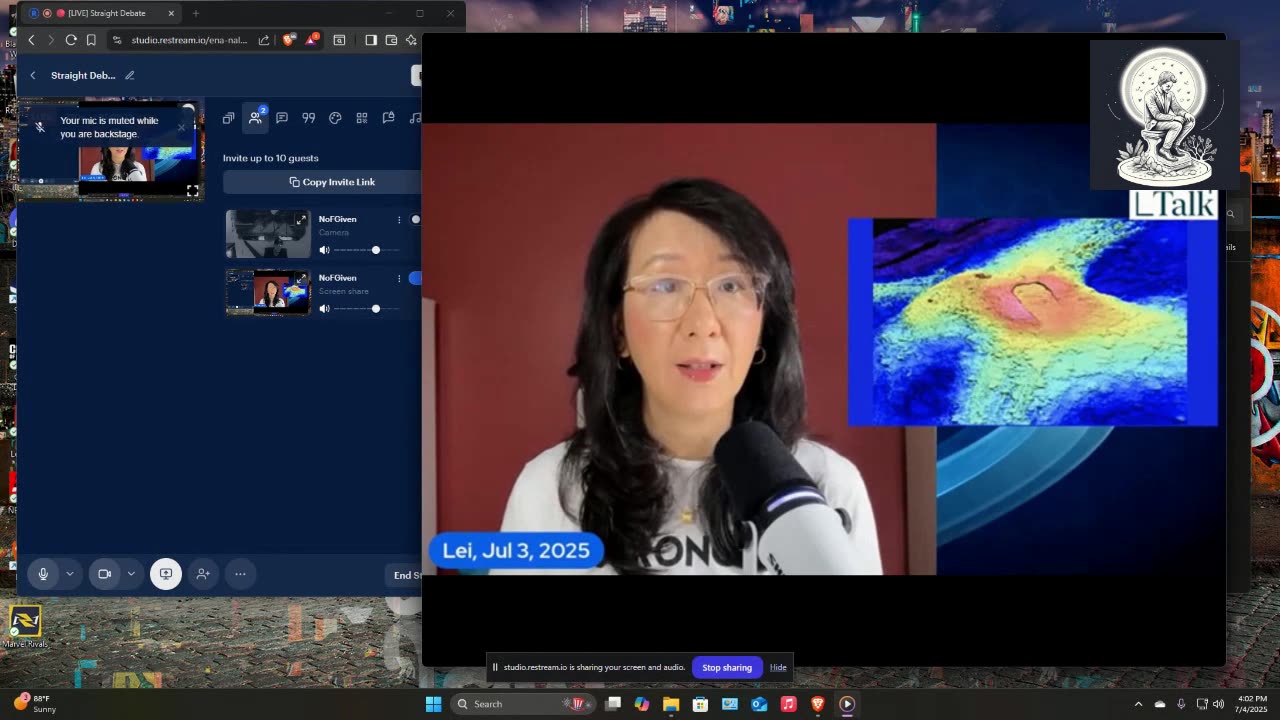This screenshot has height=720, width=1280.
Task: Open Copilot icon on taskbar
Action: (x=641, y=704)
